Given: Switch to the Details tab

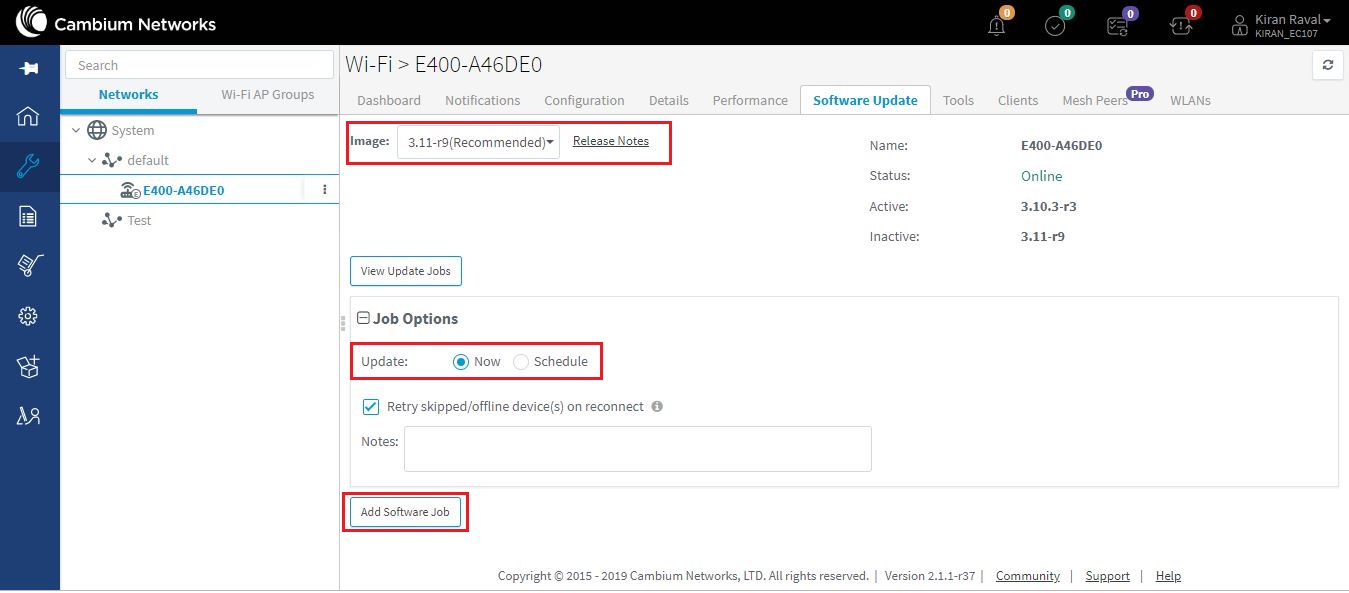Looking at the screenshot, I should click(x=669, y=100).
